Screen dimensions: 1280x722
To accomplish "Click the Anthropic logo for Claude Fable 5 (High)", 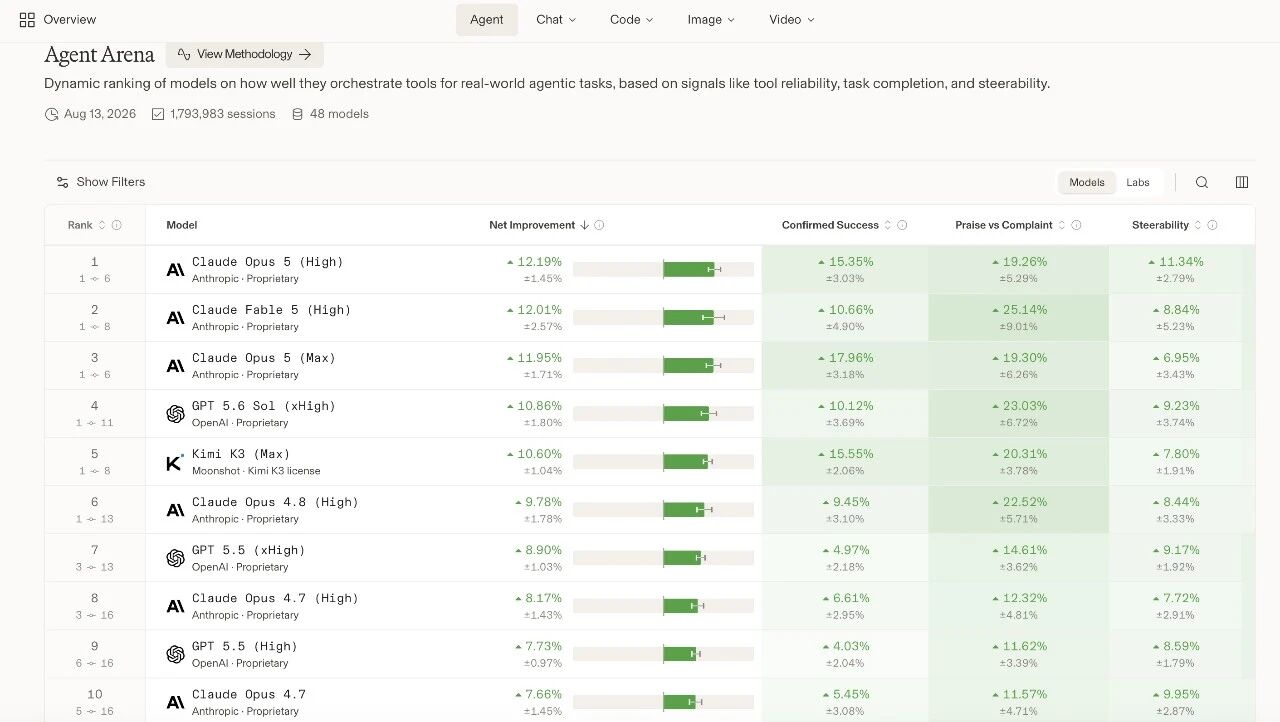I will (x=175, y=318).
